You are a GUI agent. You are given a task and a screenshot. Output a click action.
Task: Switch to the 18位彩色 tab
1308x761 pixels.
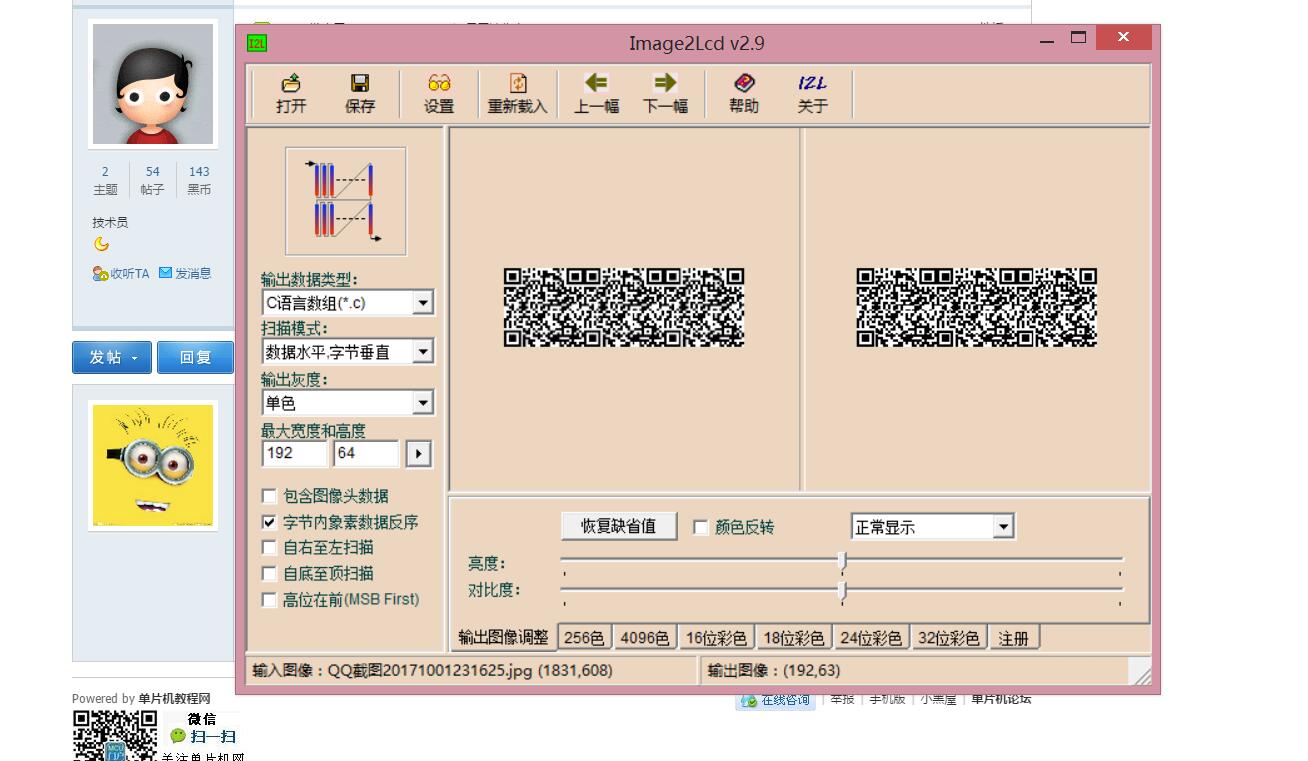point(794,638)
